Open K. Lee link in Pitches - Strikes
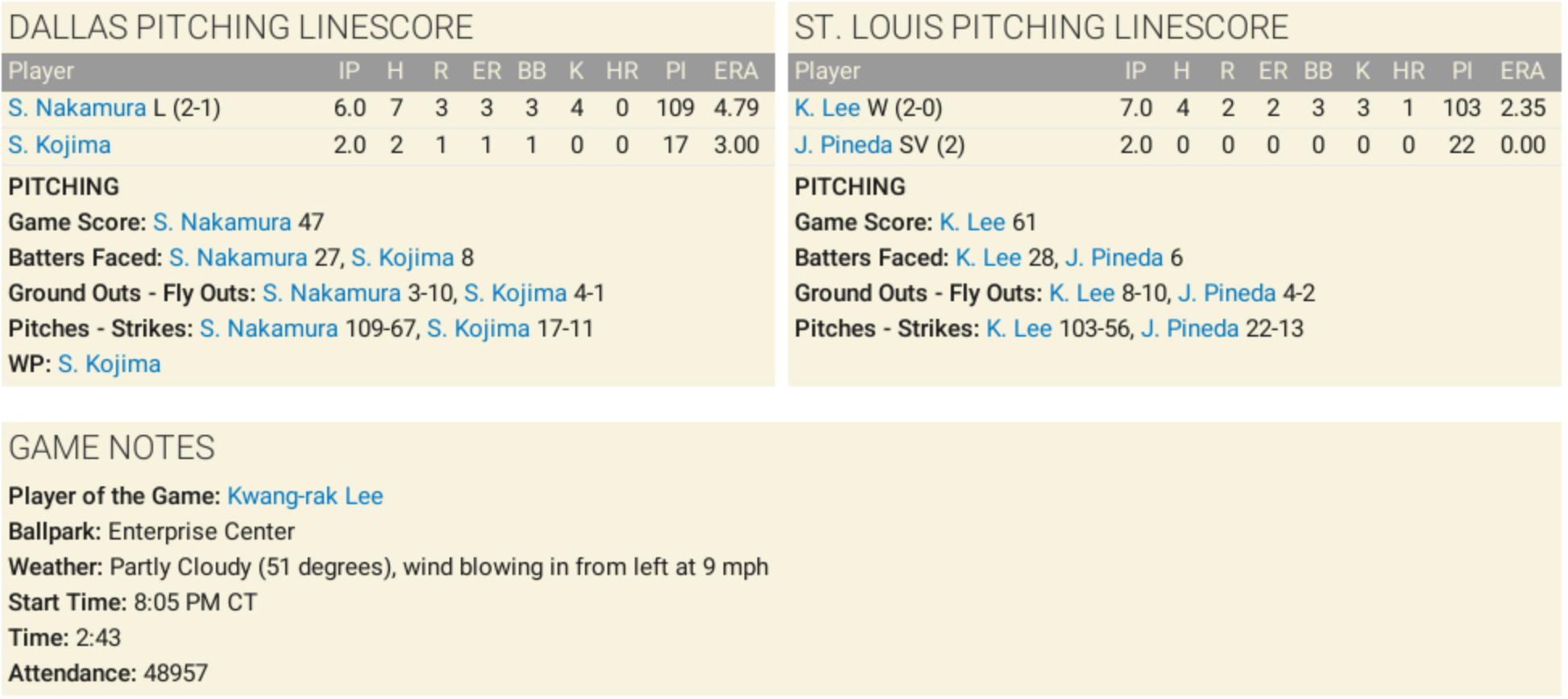1568x699 pixels. click(1018, 329)
